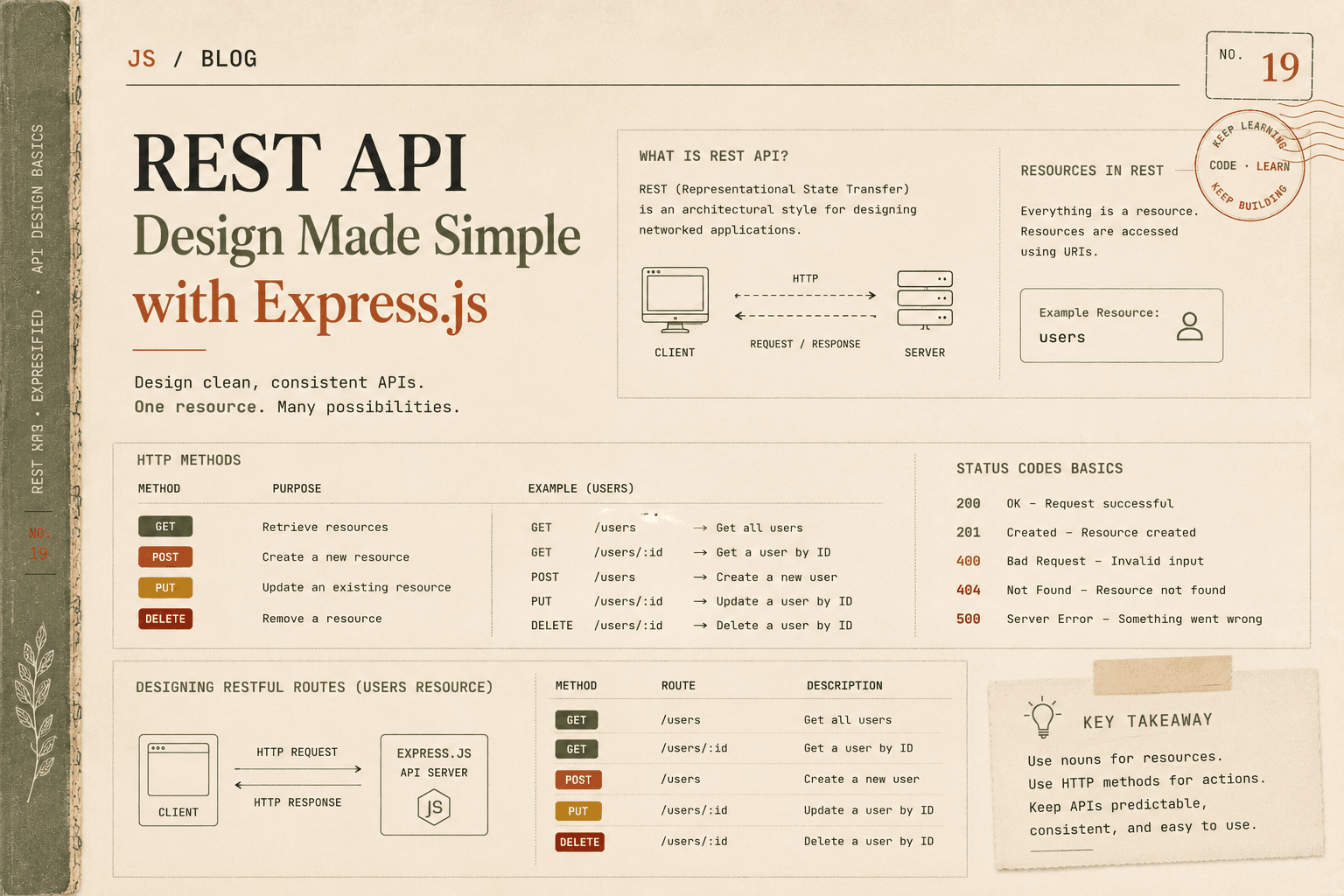Click the PURPOSE column header
This screenshot has width=1344, height=896.
297,489
